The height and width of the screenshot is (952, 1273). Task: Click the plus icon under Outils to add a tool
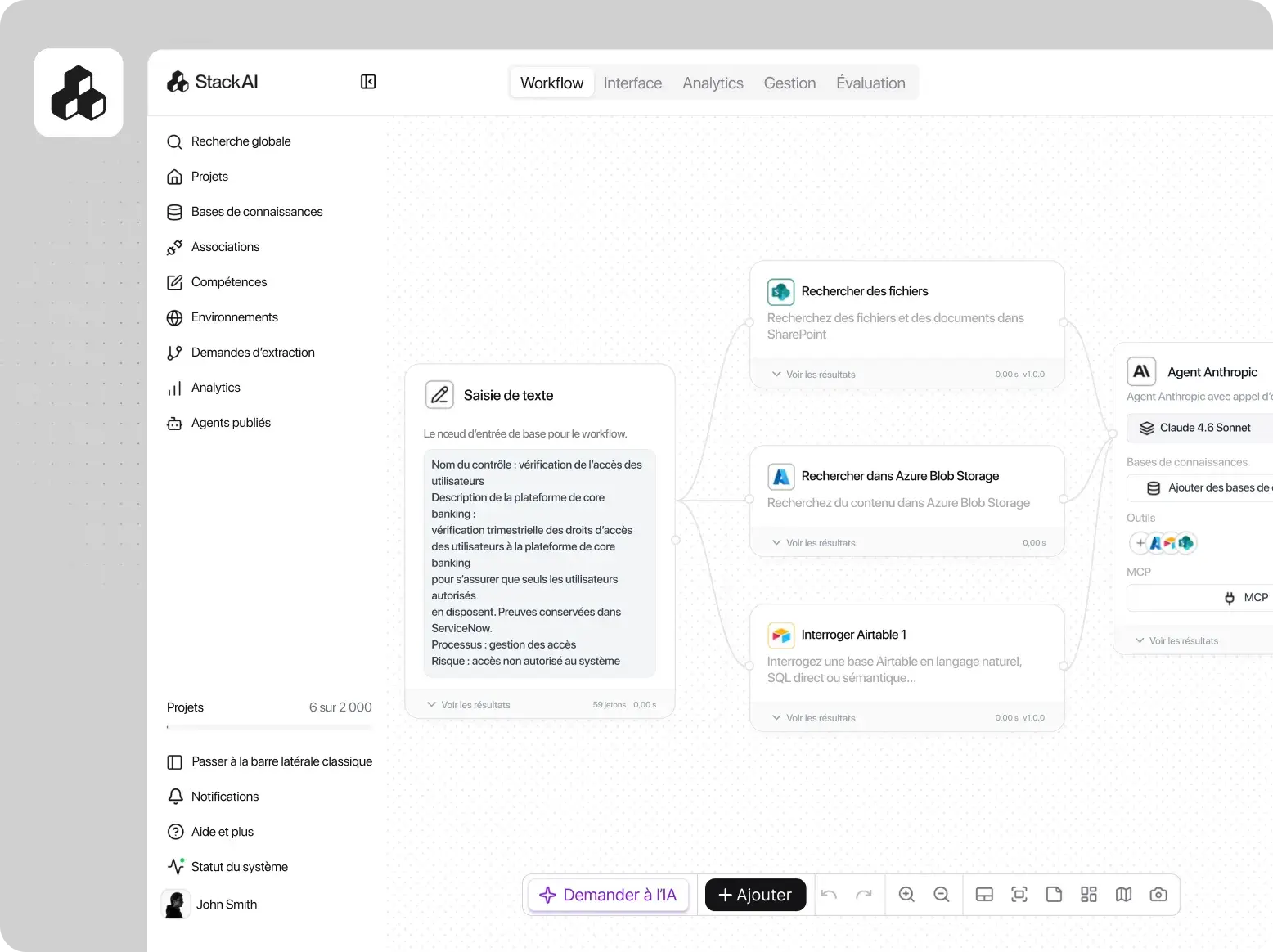[x=1140, y=543]
